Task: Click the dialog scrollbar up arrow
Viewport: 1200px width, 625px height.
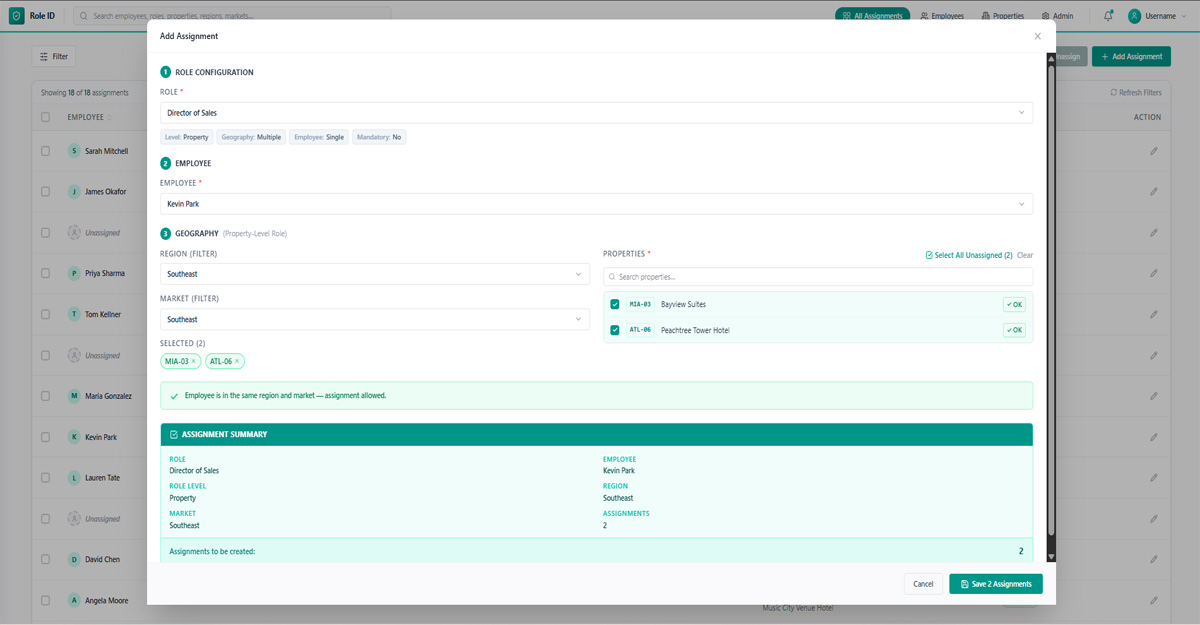Action: coord(1051,58)
